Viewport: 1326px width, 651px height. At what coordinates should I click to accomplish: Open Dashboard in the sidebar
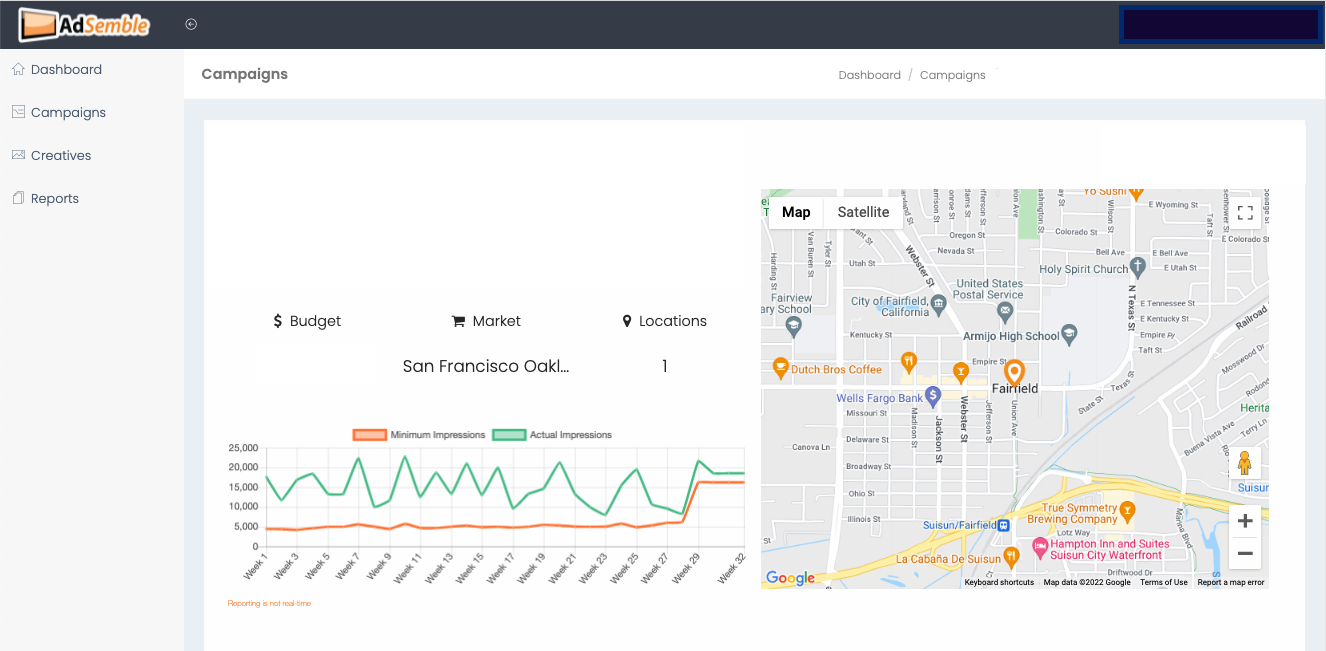click(x=66, y=70)
